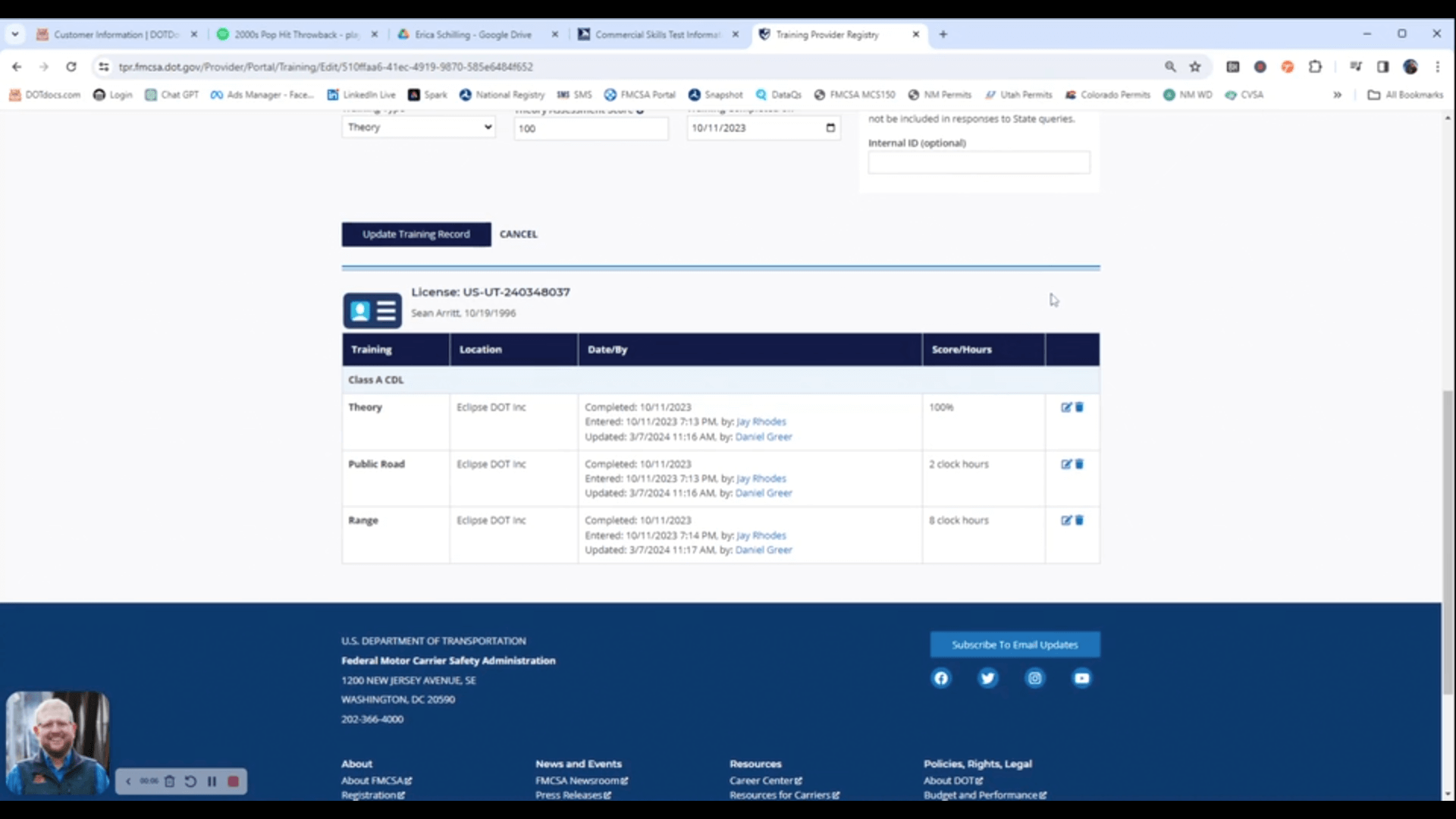
Task: Open All Bookmarks folder
Action: point(1405,95)
